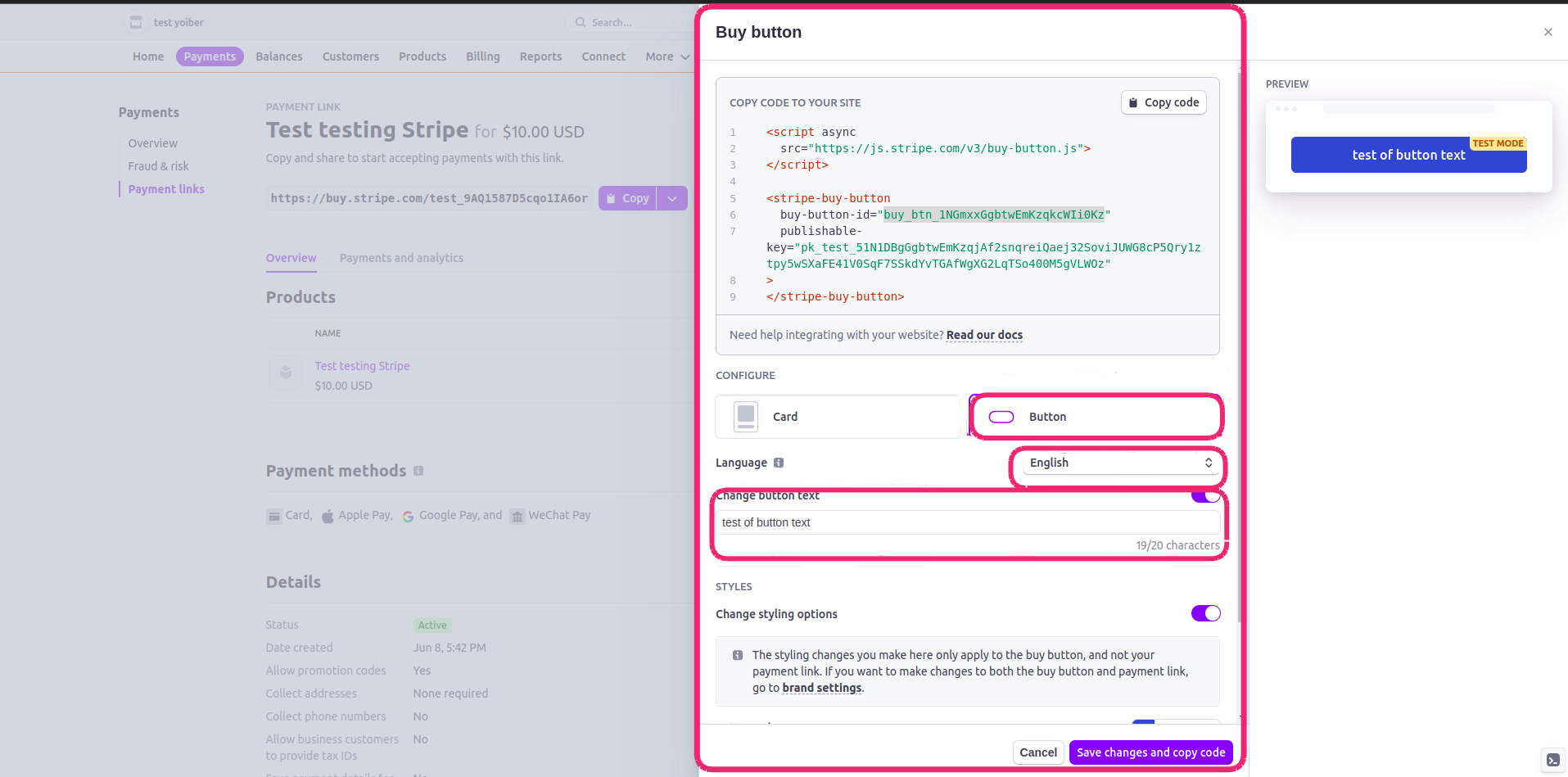Open Connect in the navigation
The height and width of the screenshot is (777, 1568).
point(603,56)
